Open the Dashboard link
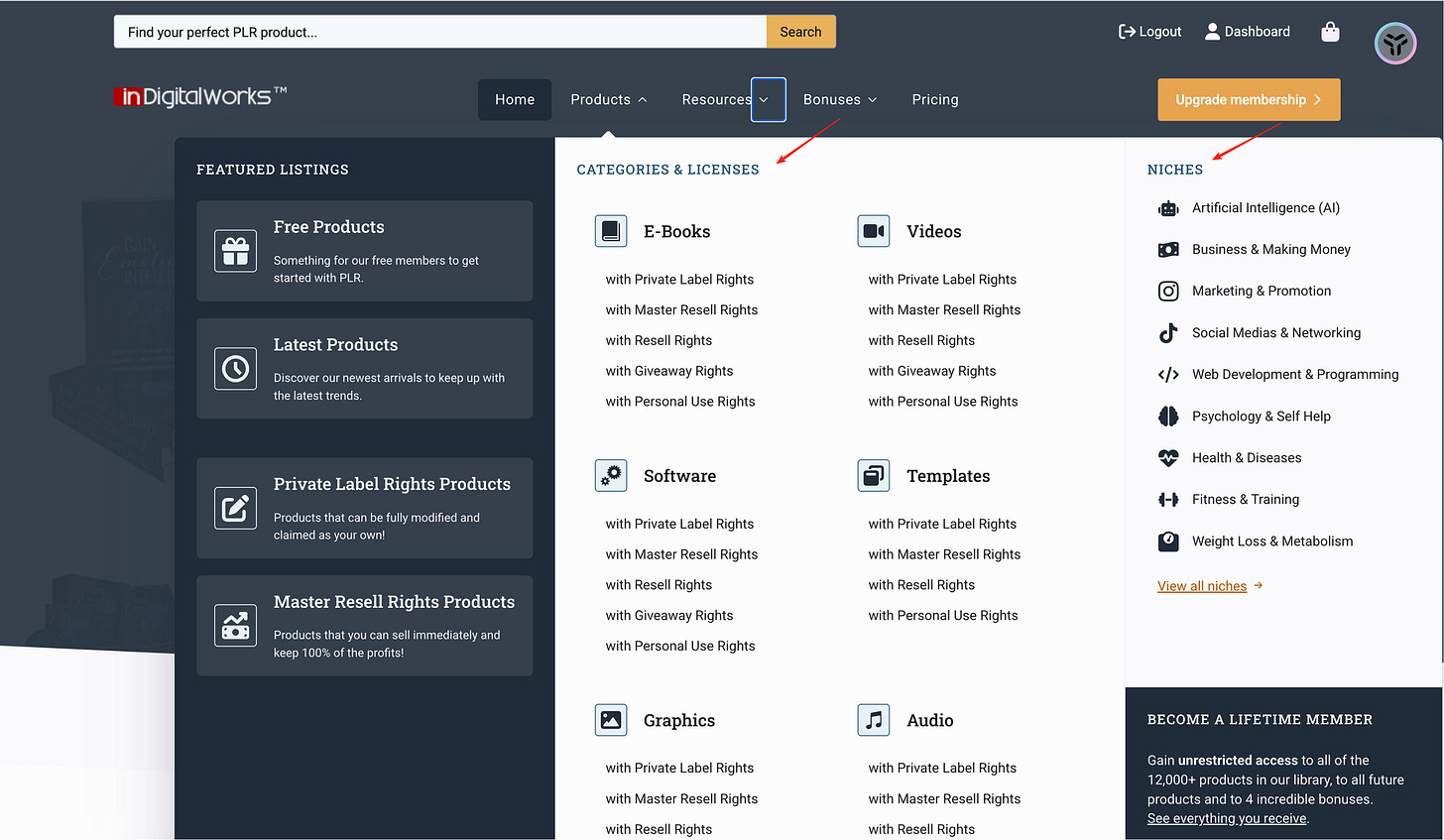 pyautogui.click(x=1248, y=32)
